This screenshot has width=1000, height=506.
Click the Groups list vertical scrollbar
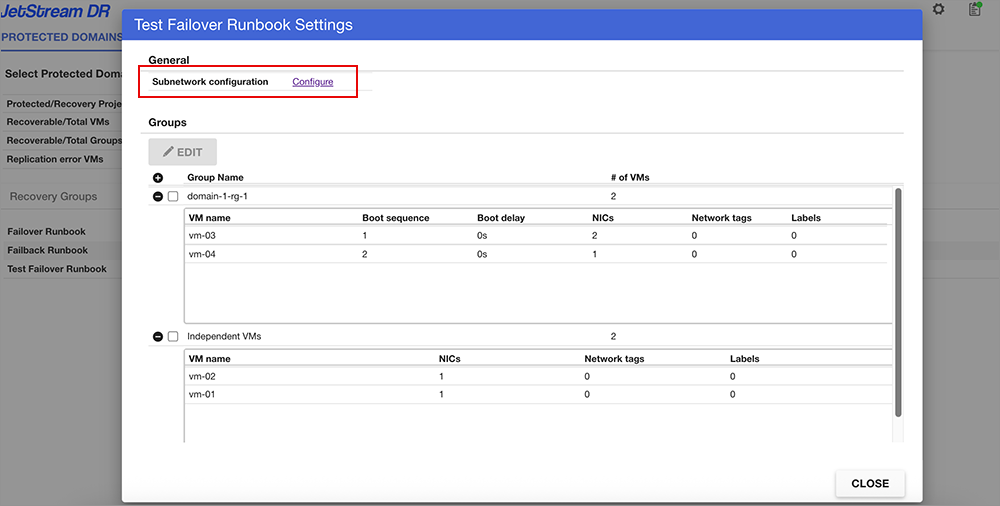(897, 300)
